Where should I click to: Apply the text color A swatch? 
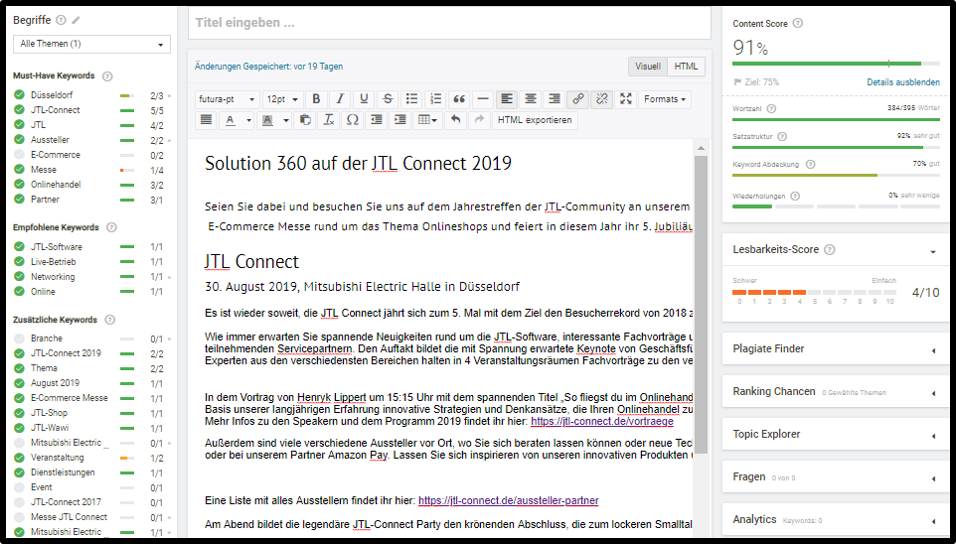[x=230, y=120]
